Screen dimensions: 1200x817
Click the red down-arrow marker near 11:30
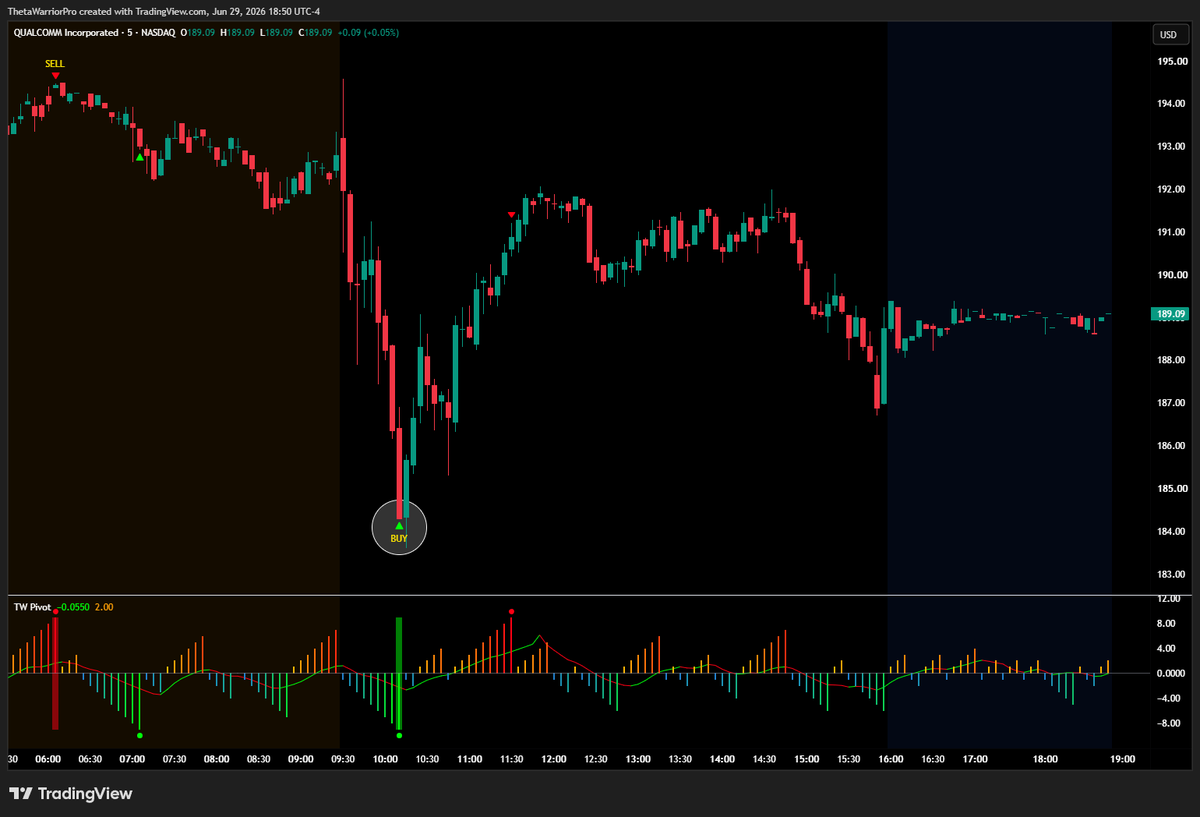(x=512, y=214)
